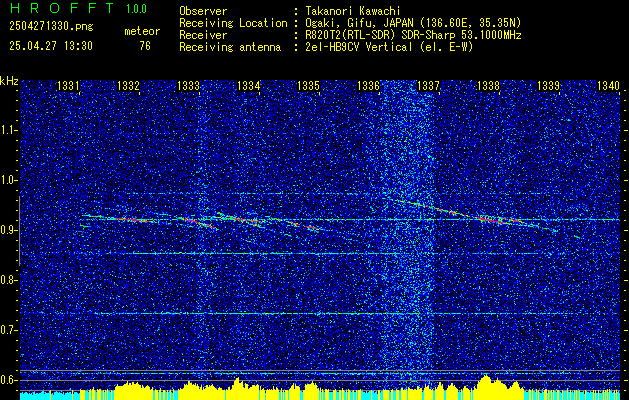Click the Receiver label

203,35
